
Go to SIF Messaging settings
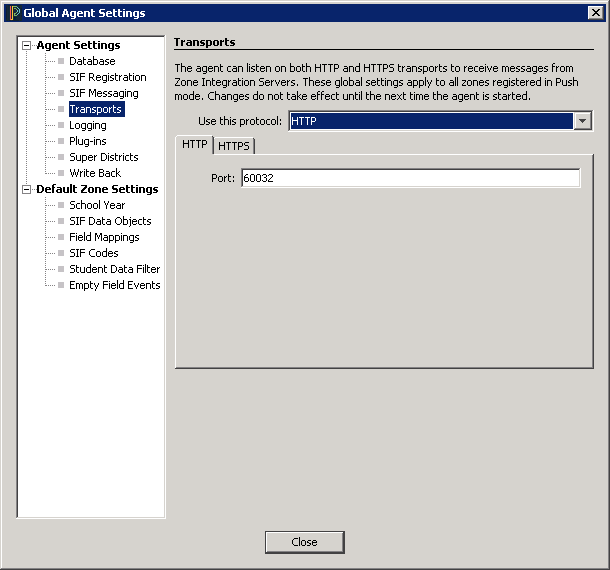coord(103,93)
